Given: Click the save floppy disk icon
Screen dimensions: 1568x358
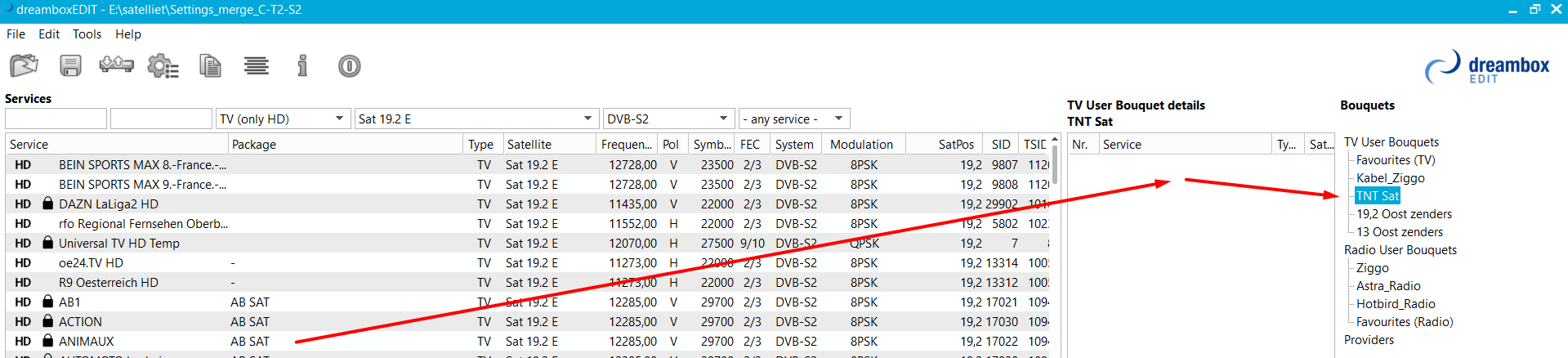Looking at the screenshot, I should click(x=71, y=65).
